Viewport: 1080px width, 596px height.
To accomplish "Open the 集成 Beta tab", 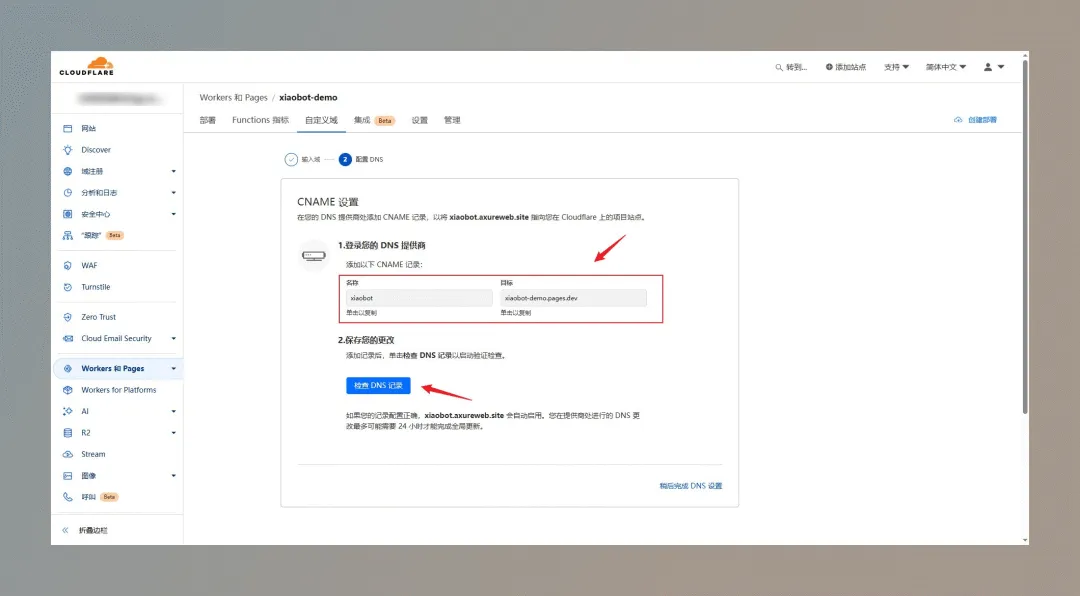I will point(373,120).
